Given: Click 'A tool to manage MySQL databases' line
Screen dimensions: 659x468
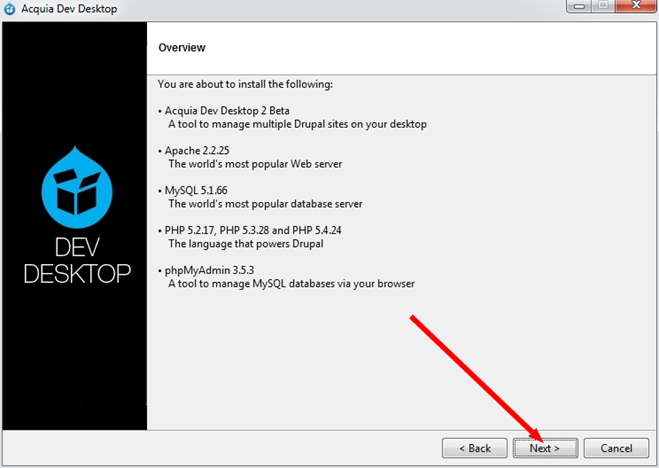Looking at the screenshot, I should (291, 284).
